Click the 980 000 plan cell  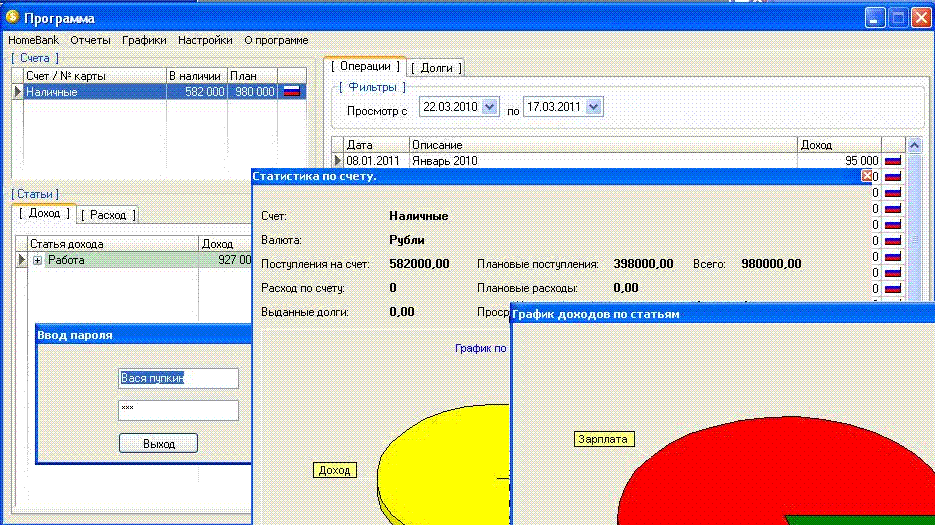click(x=253, y=91)
